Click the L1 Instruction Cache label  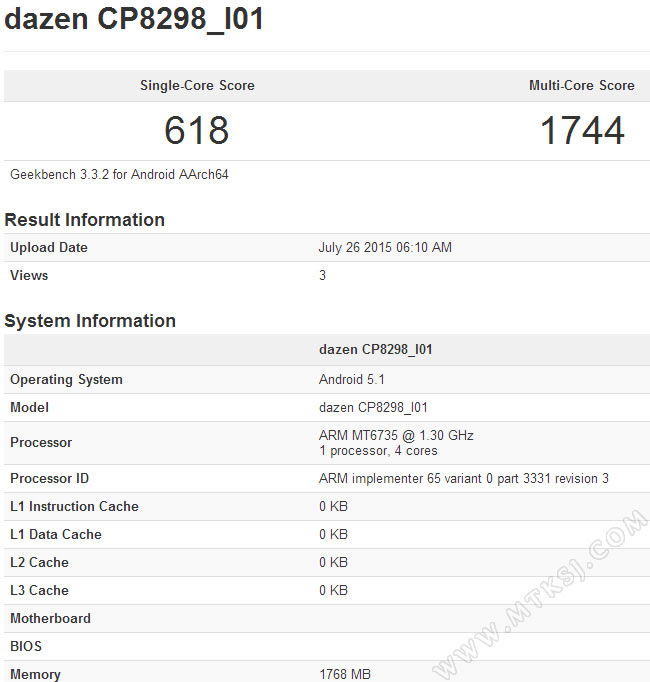[x=74, y=506]
